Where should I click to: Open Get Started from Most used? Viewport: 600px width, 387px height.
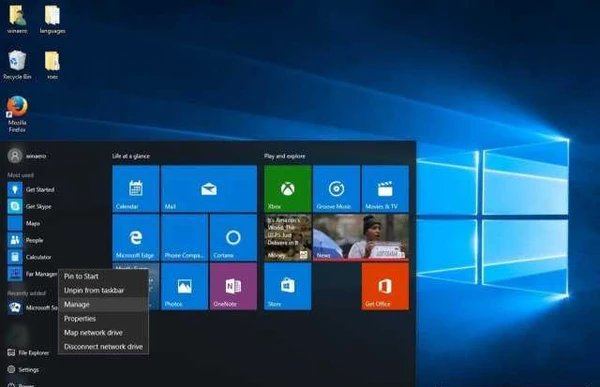click(x=32, y=189)
